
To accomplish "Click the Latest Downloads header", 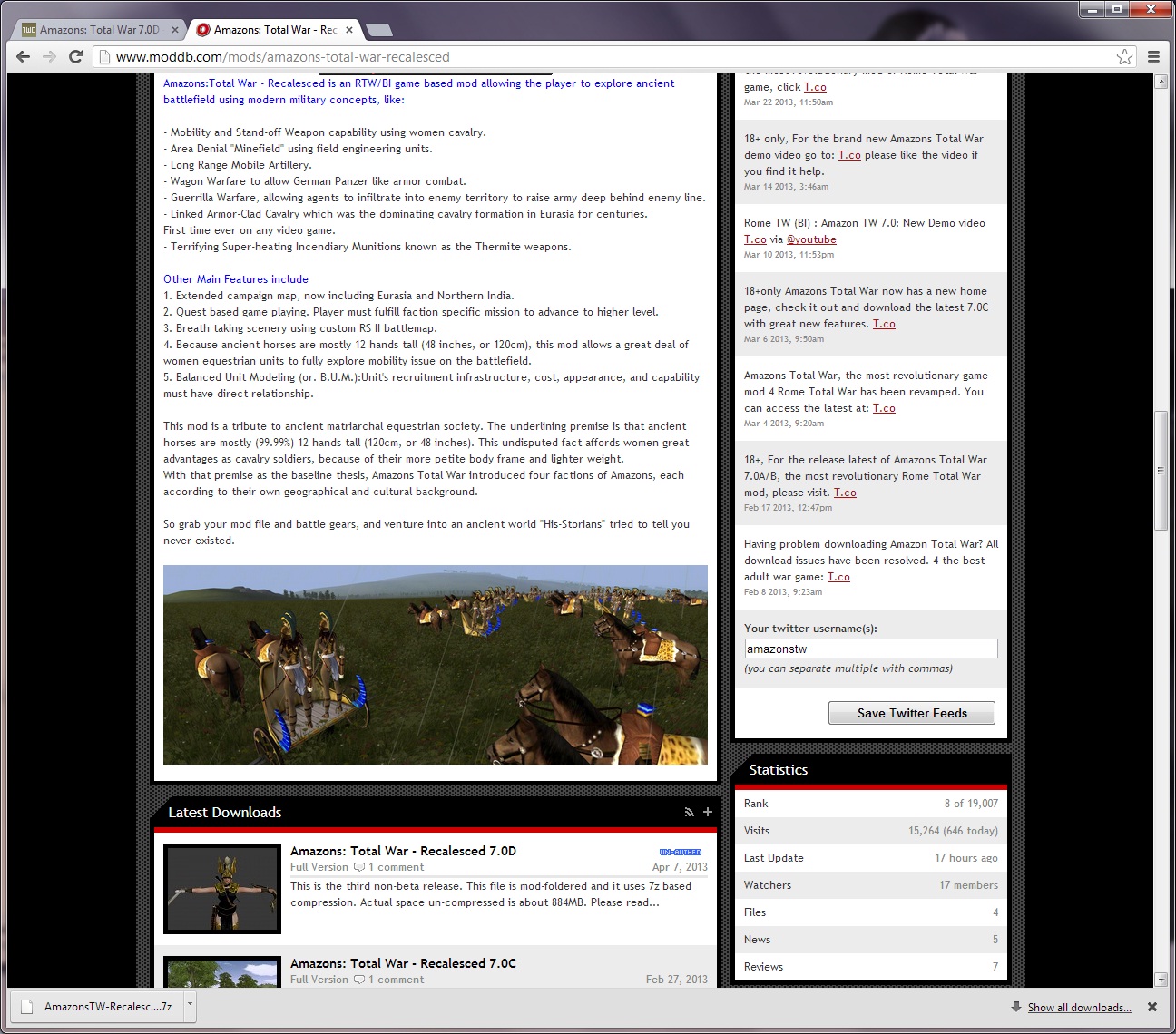I will (225, 813).
